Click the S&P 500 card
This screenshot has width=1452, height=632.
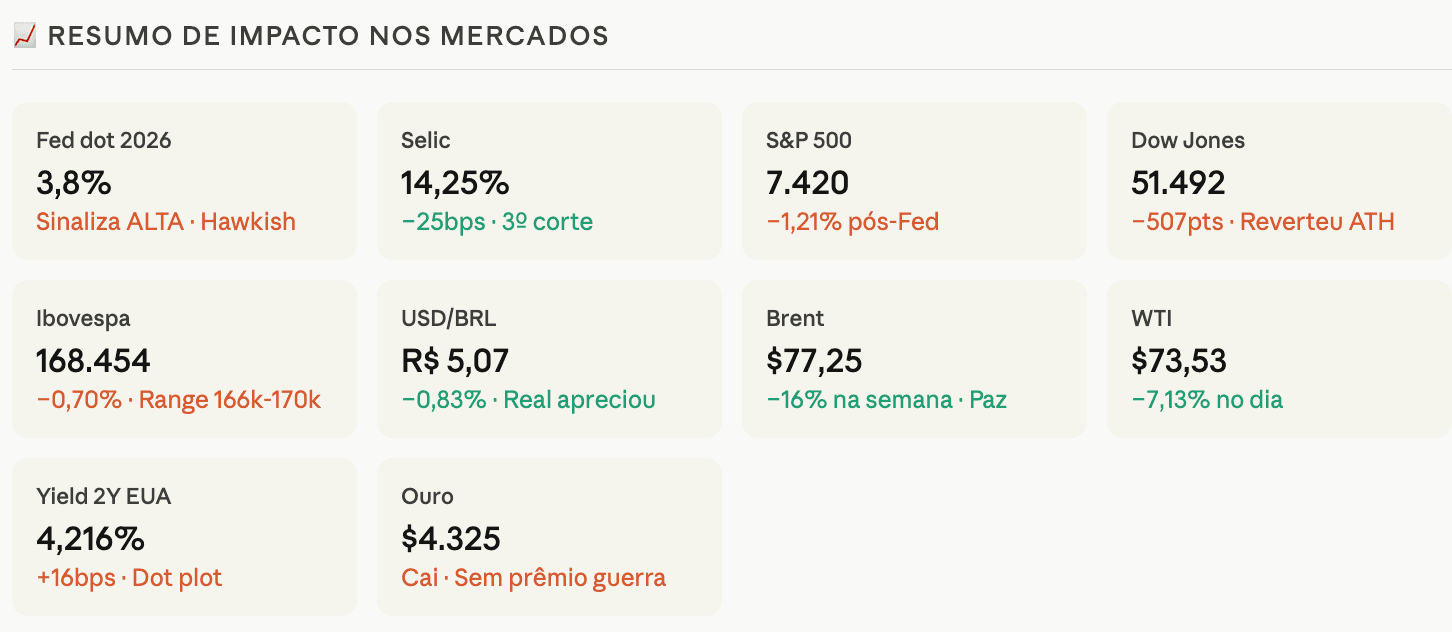click(914, 181)
